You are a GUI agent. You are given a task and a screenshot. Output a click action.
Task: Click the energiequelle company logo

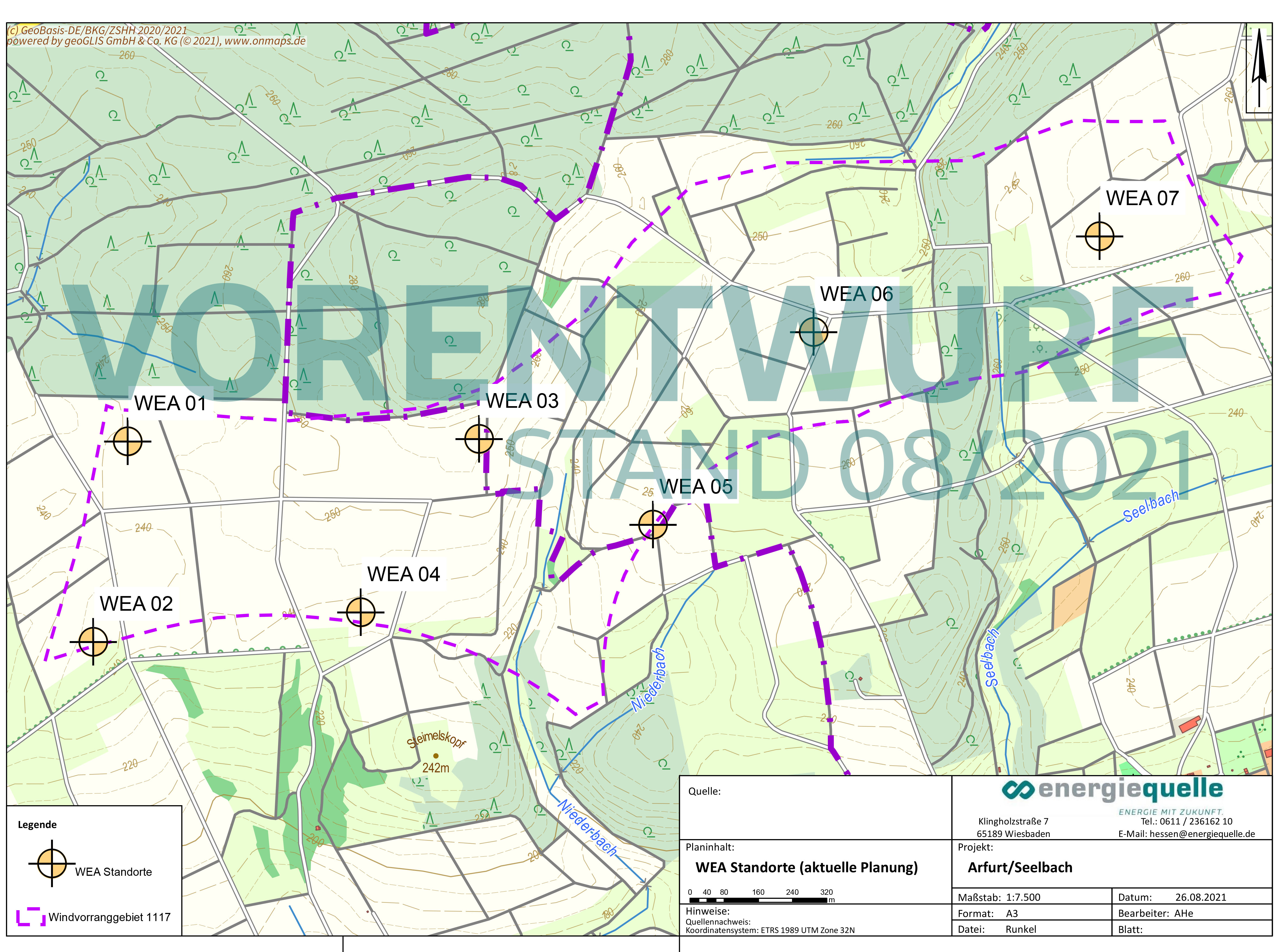pos(1112,790)
